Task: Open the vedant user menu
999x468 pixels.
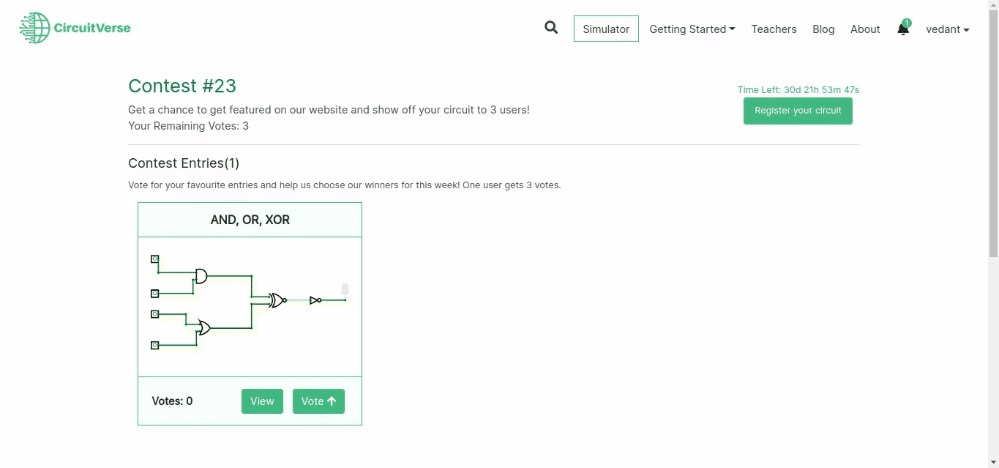Action: (947, 29)
